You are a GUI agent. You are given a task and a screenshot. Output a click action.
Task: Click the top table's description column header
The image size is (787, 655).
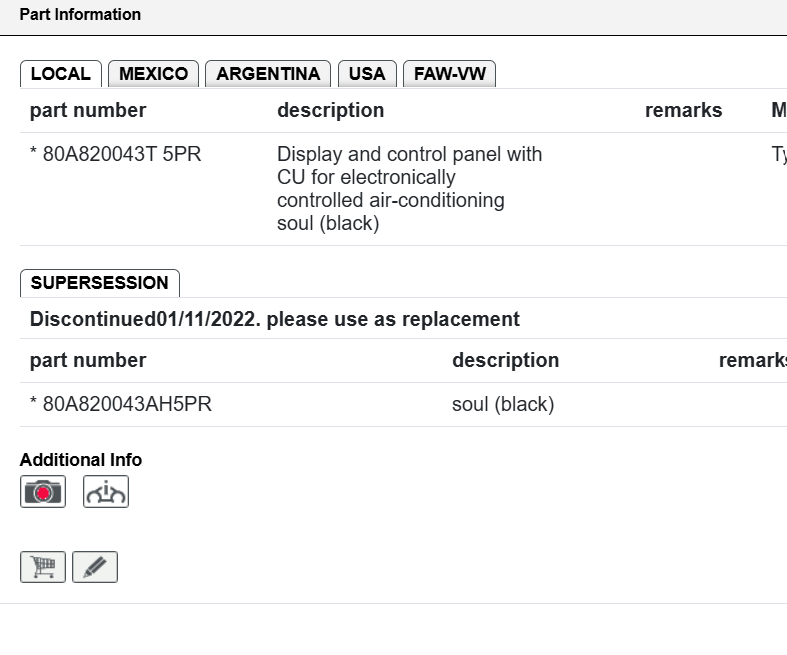point(330,111)
